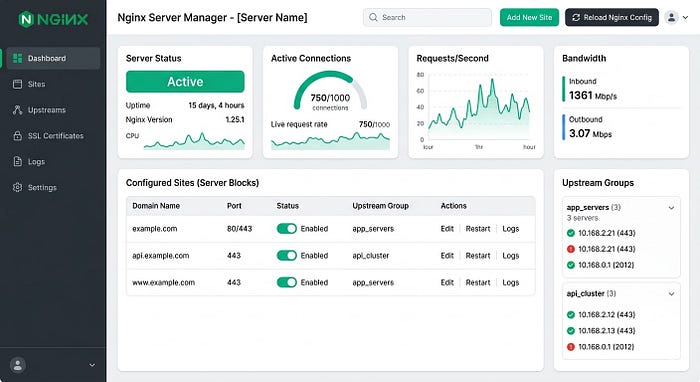Open the top-right profile dropdown arrow
The height and width of the screenshot is (382, 700).
coord(685,17)
